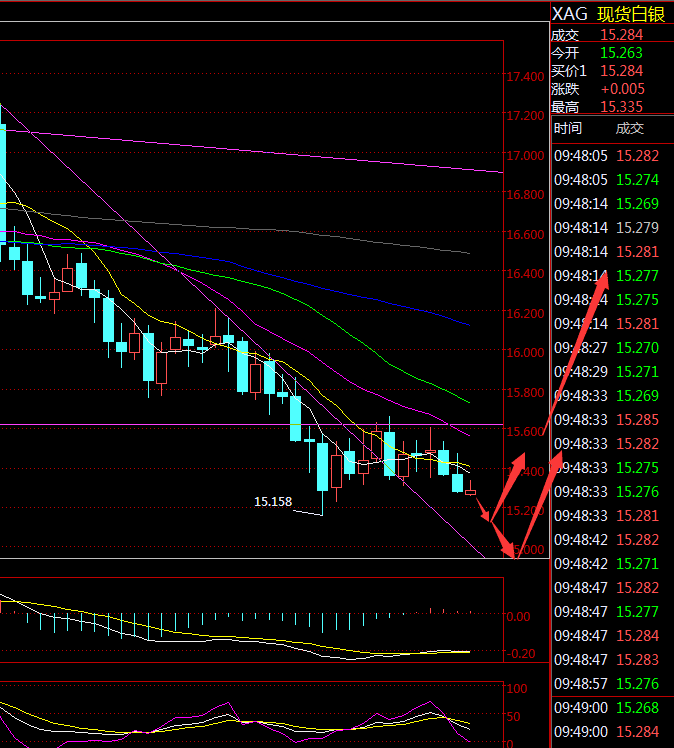Click the KDJ 100 axis label

coord(517,688)
